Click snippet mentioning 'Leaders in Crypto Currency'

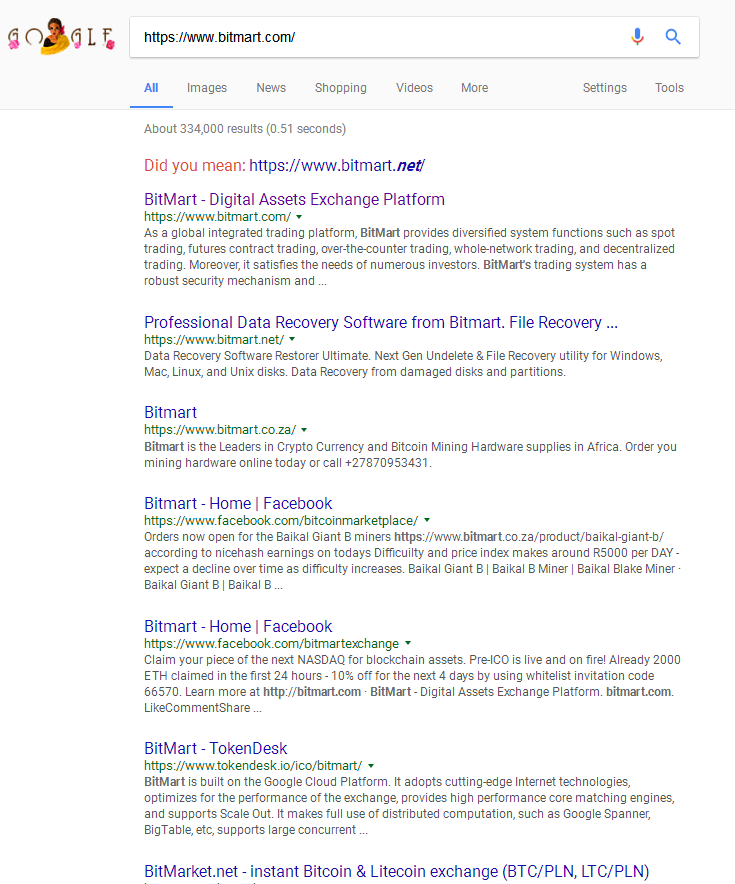point(410,454)
